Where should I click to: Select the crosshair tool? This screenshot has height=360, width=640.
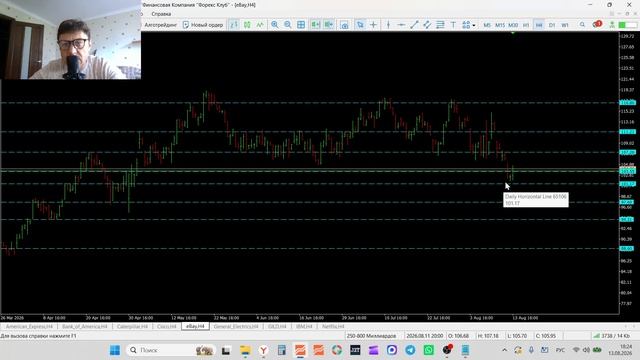click(x=373, y=25)
